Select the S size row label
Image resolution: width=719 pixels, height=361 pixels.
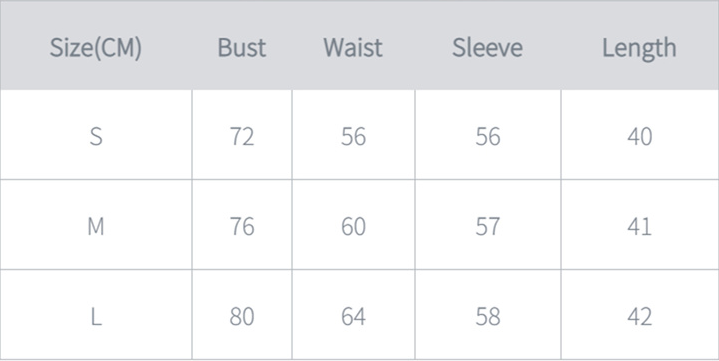[x=96, y=136]
